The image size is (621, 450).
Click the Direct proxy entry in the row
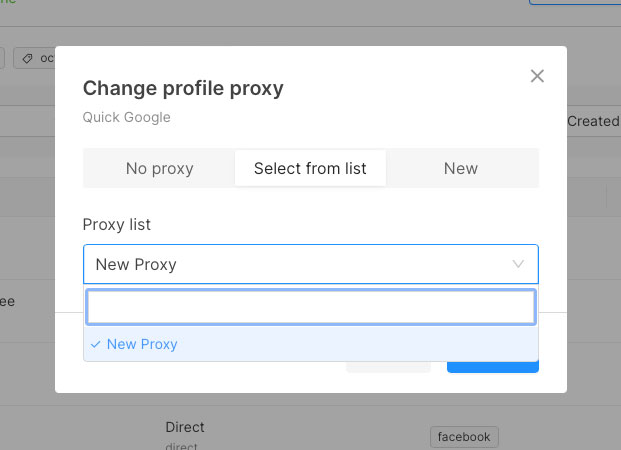tap(185, 428)
